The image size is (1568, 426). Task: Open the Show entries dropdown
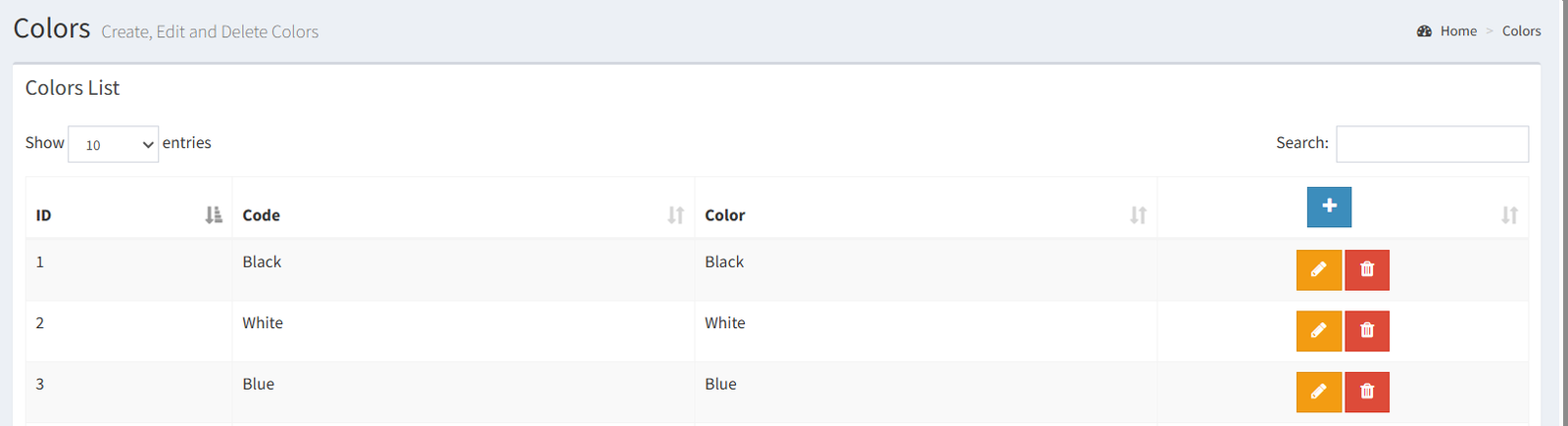113,144
